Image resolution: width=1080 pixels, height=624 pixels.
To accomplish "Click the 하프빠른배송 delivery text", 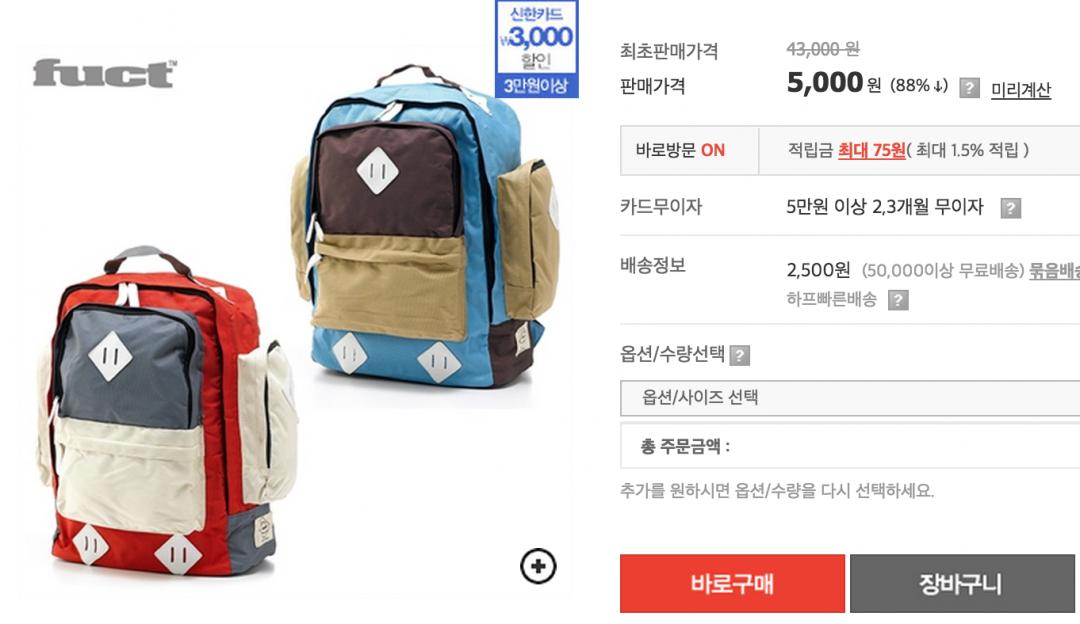I will point(831,299).
